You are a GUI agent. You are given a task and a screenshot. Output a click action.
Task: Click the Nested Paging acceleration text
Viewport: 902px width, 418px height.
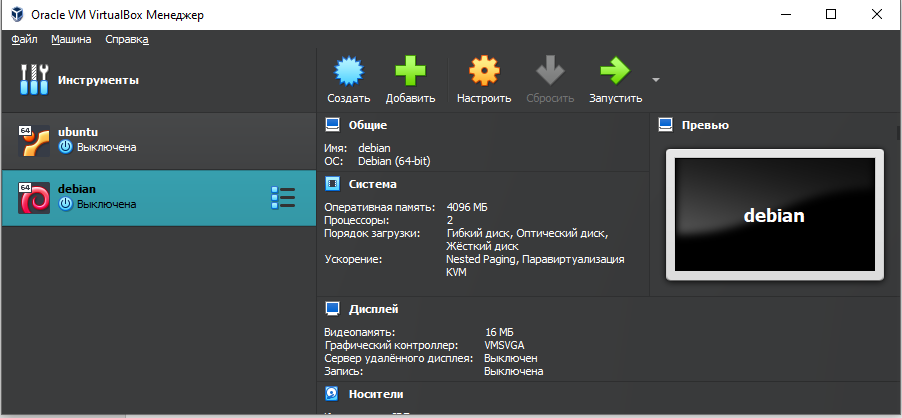tap(482, 259)
